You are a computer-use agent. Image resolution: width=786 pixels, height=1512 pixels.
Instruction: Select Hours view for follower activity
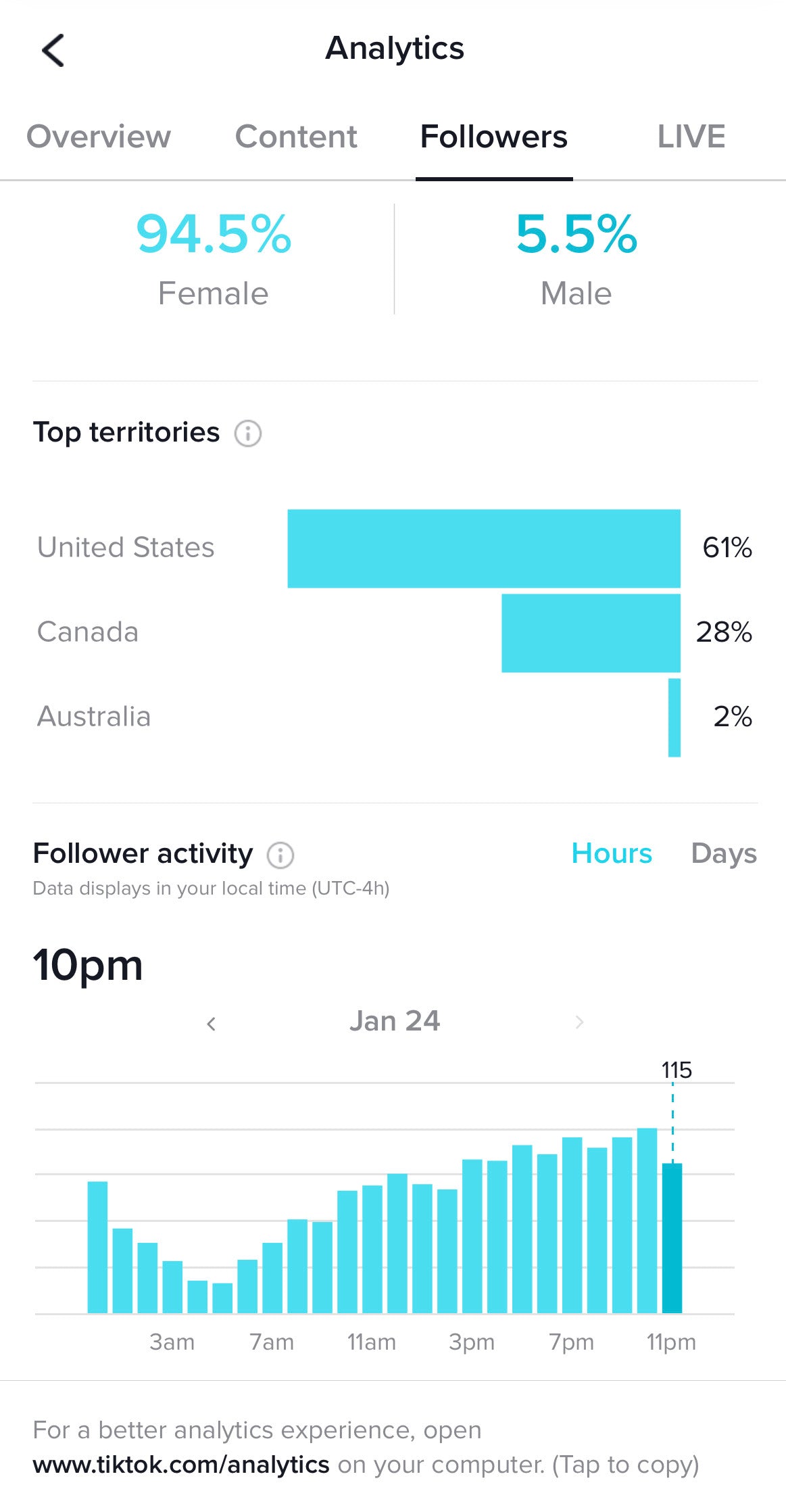[x=610, y=853]
